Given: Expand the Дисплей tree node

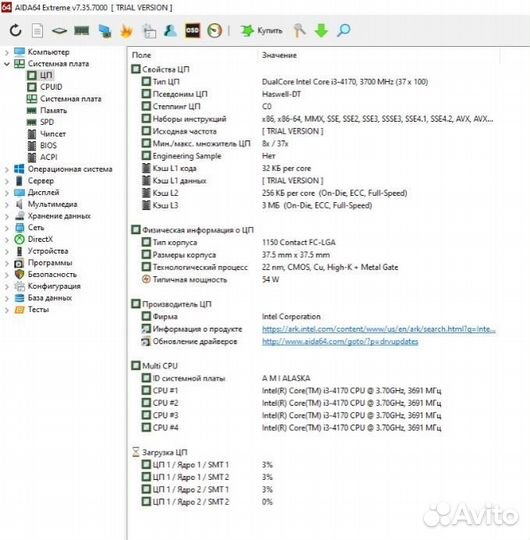Looking at the screenshot, I should [7, 193].
